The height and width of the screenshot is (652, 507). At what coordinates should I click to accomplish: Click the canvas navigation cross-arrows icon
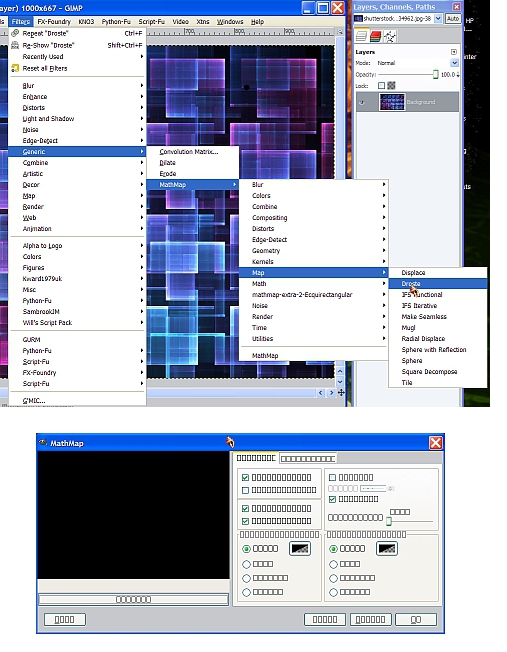pyautogui.click(x=341, y=392)
